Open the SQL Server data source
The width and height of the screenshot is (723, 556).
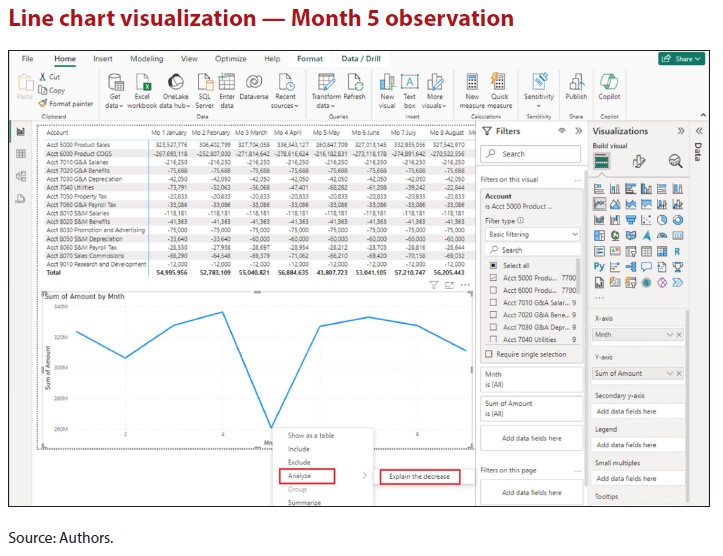204,84
